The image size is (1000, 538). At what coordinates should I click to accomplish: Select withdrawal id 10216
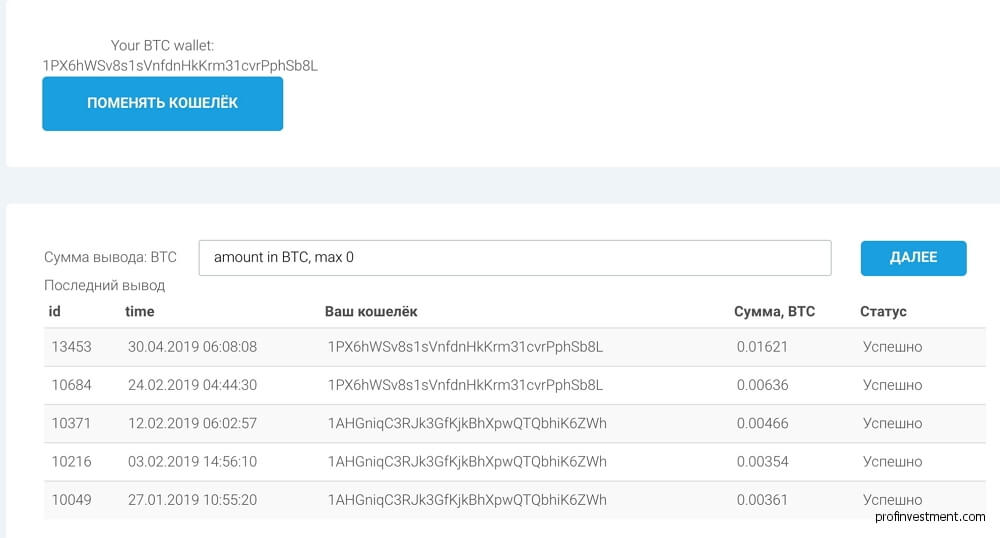(x=71, y=462)
